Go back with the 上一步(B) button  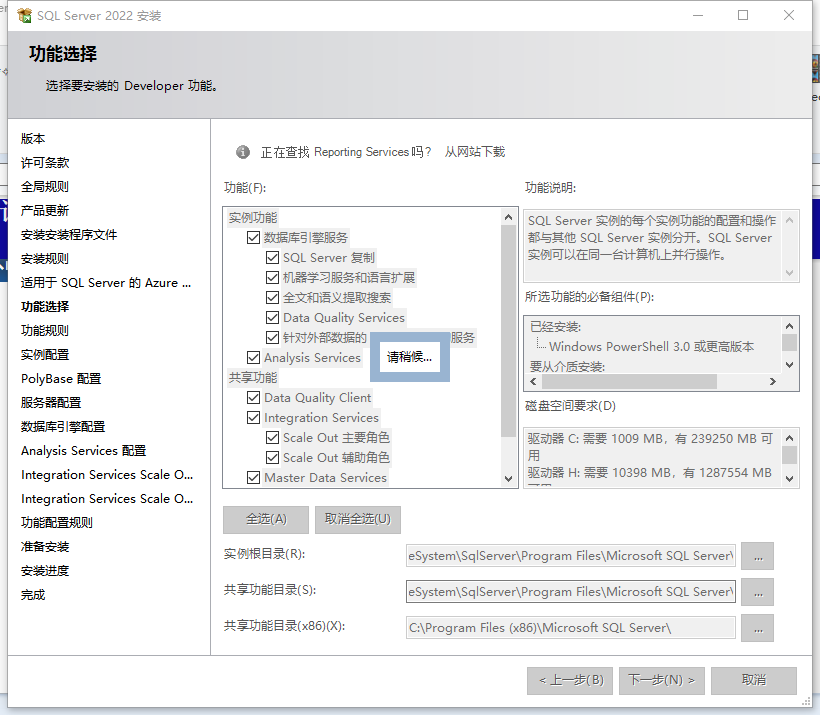pyautogui.click(x=570, y=680)
